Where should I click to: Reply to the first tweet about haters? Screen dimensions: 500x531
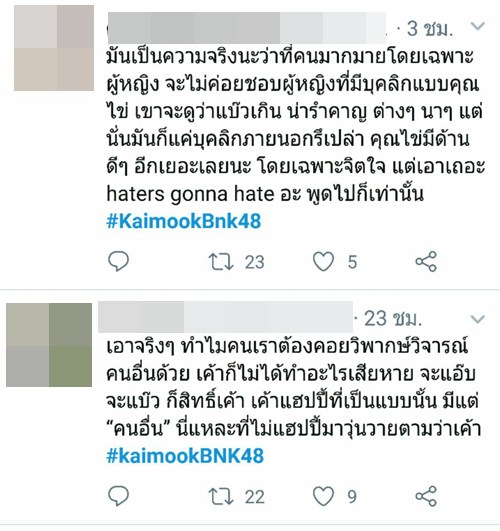tap(118, 261)
